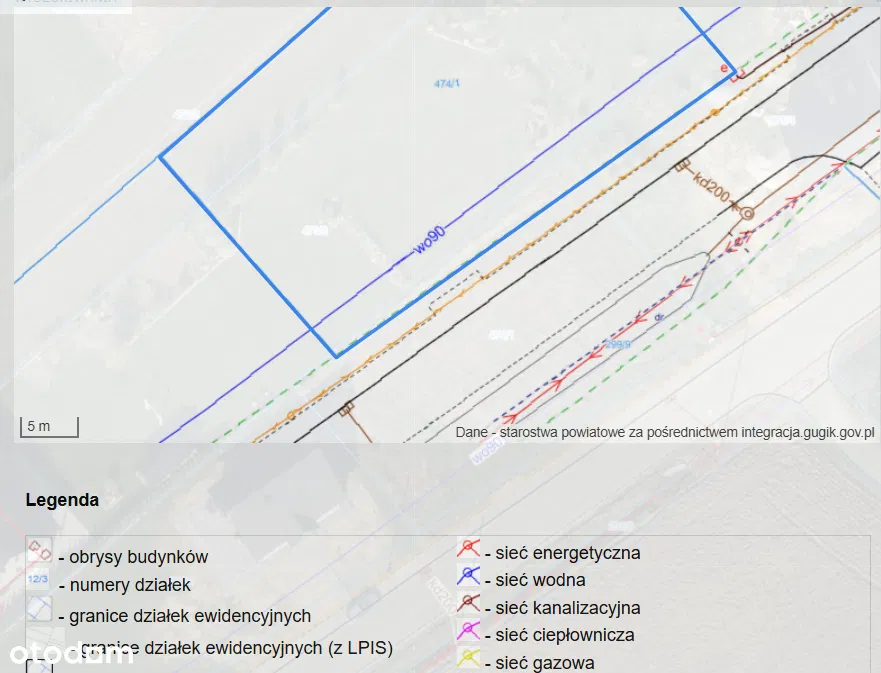
Task: Click the yellow gas network legend icon
Action: (x=468, y=659)
